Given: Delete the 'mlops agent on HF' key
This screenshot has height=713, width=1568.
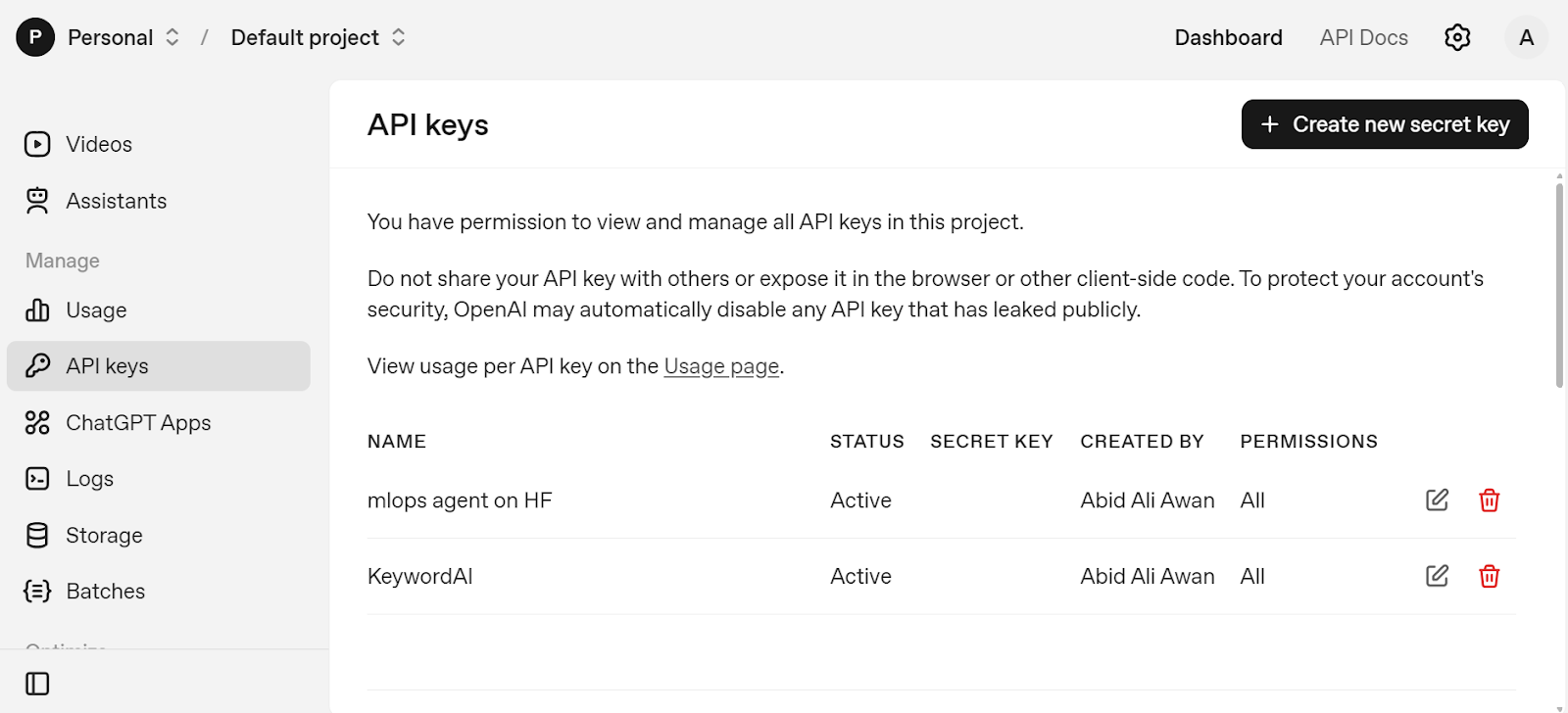Looking at the screenshot, I should [x=1489, y=500].
